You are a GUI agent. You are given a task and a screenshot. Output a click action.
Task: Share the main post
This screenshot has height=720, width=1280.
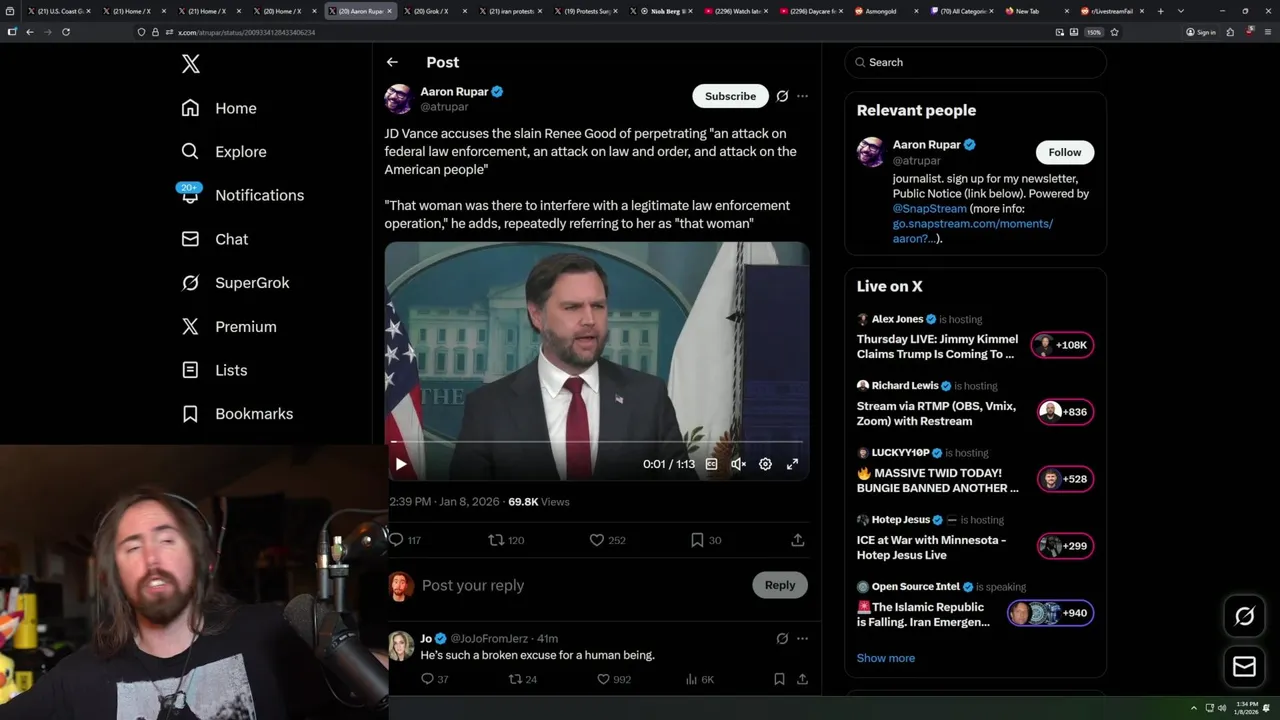797,540
